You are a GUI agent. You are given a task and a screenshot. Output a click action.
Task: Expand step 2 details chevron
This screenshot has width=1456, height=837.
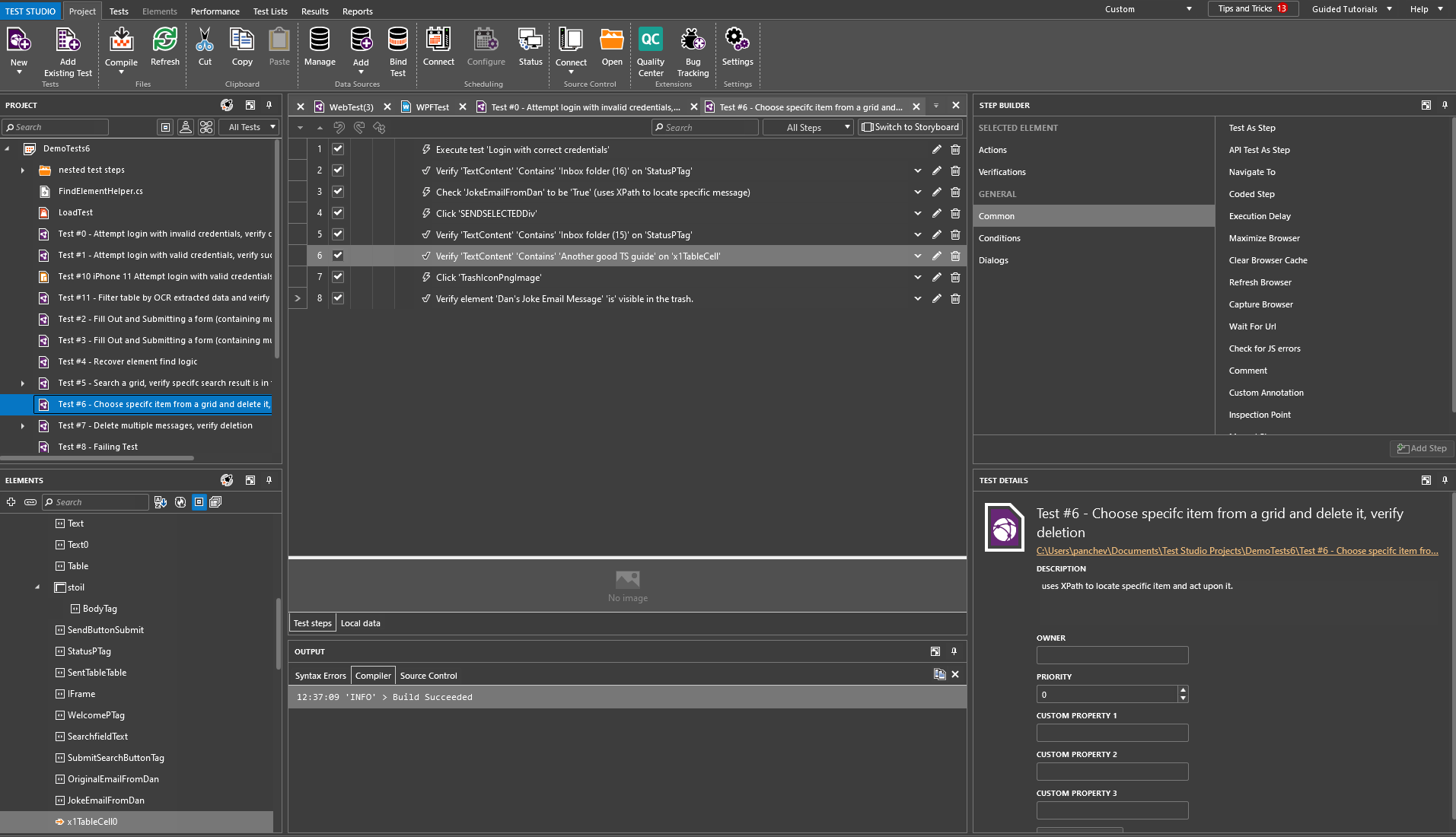click(917, 170)
